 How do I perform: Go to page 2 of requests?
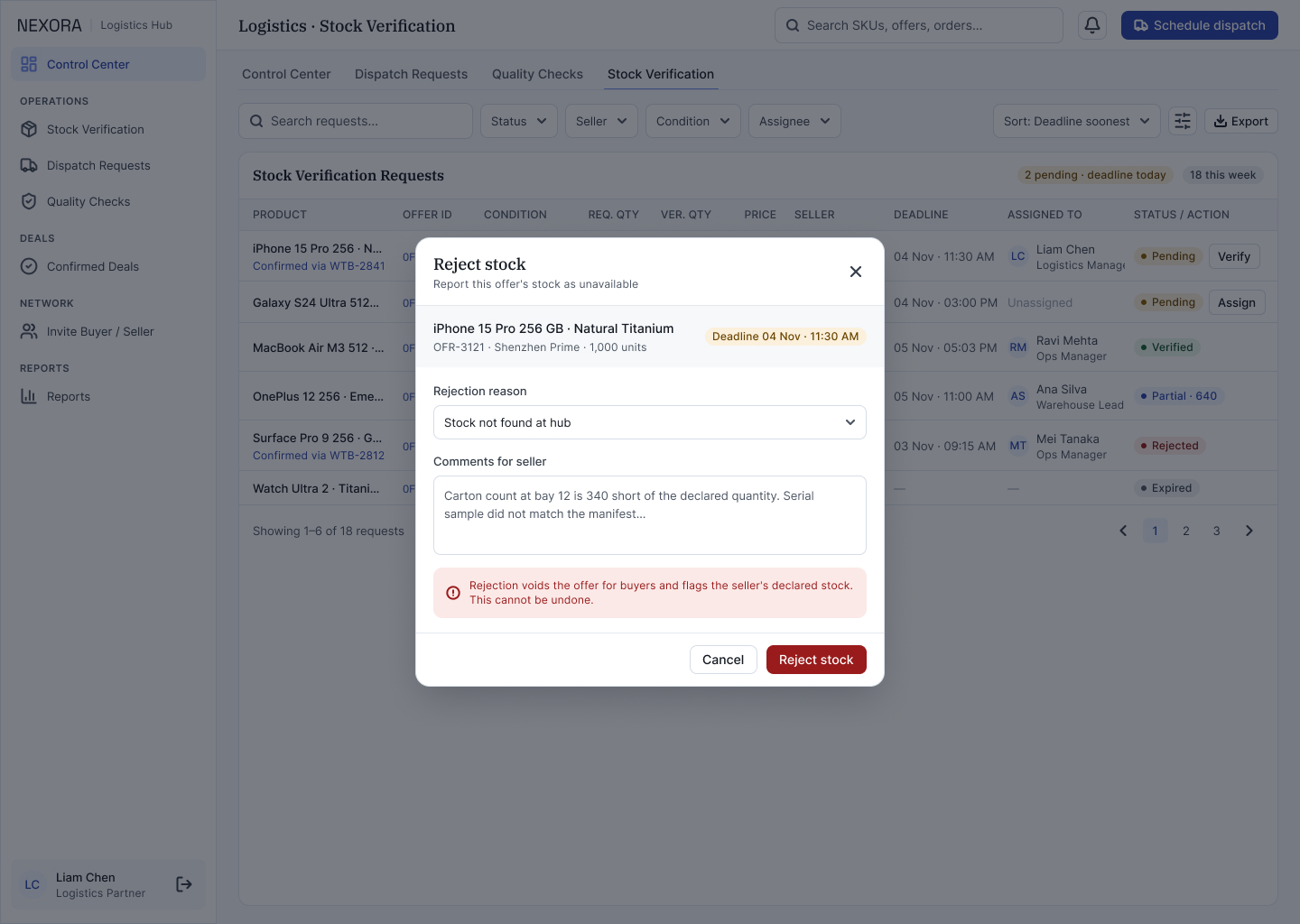pyautogui.click(x=1186, y=531)
